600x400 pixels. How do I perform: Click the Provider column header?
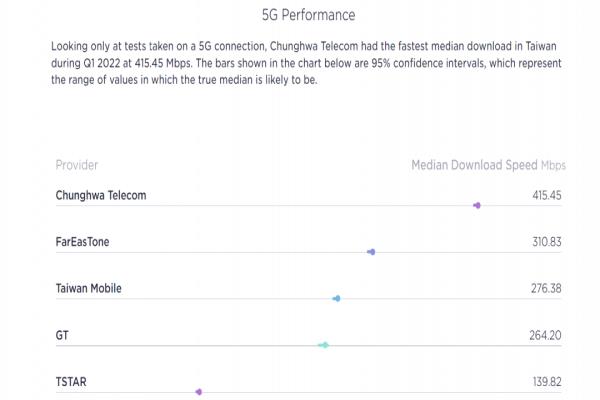point(77,165)
